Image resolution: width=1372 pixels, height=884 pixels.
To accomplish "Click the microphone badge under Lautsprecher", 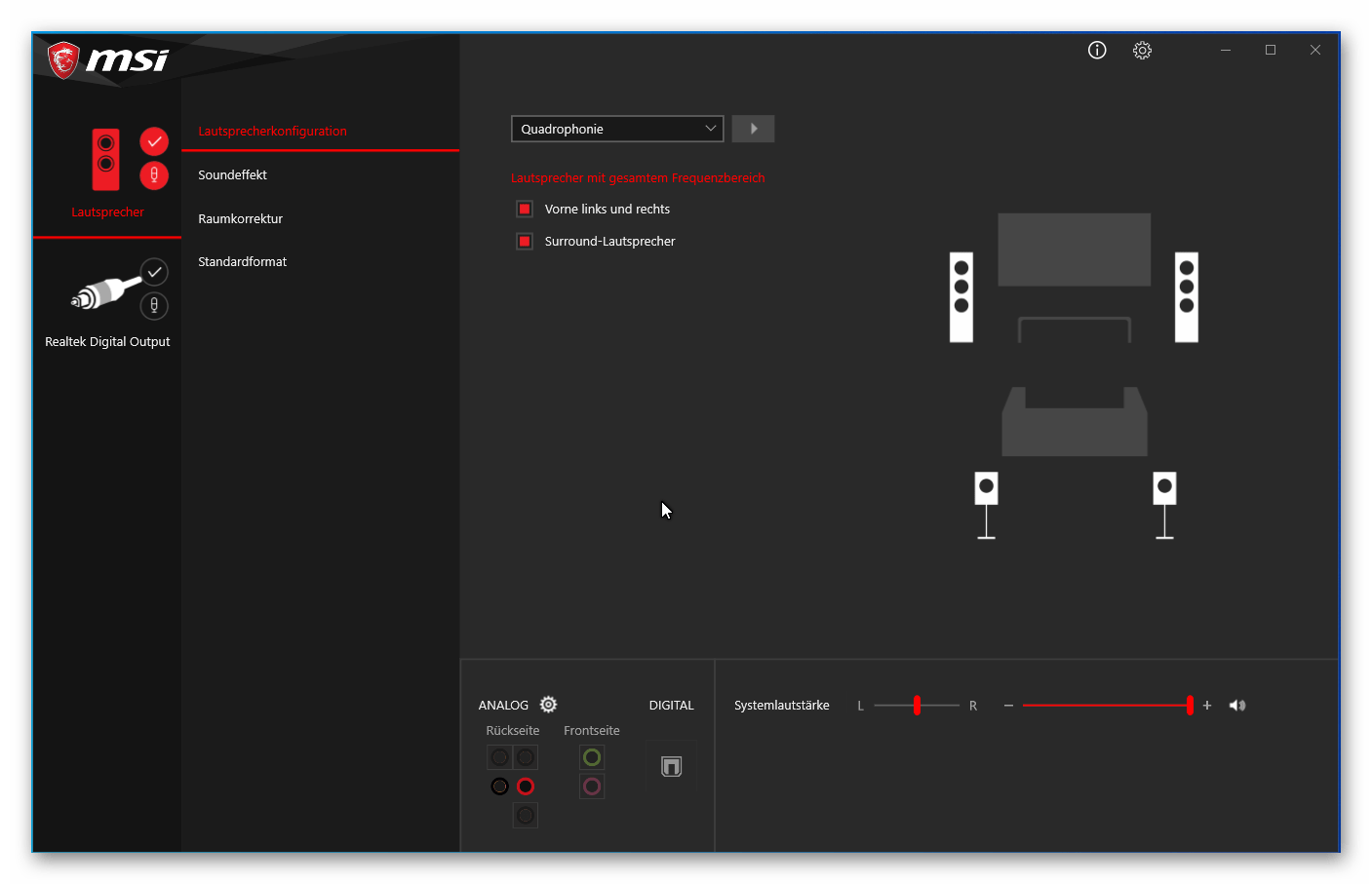I will 153,174.
